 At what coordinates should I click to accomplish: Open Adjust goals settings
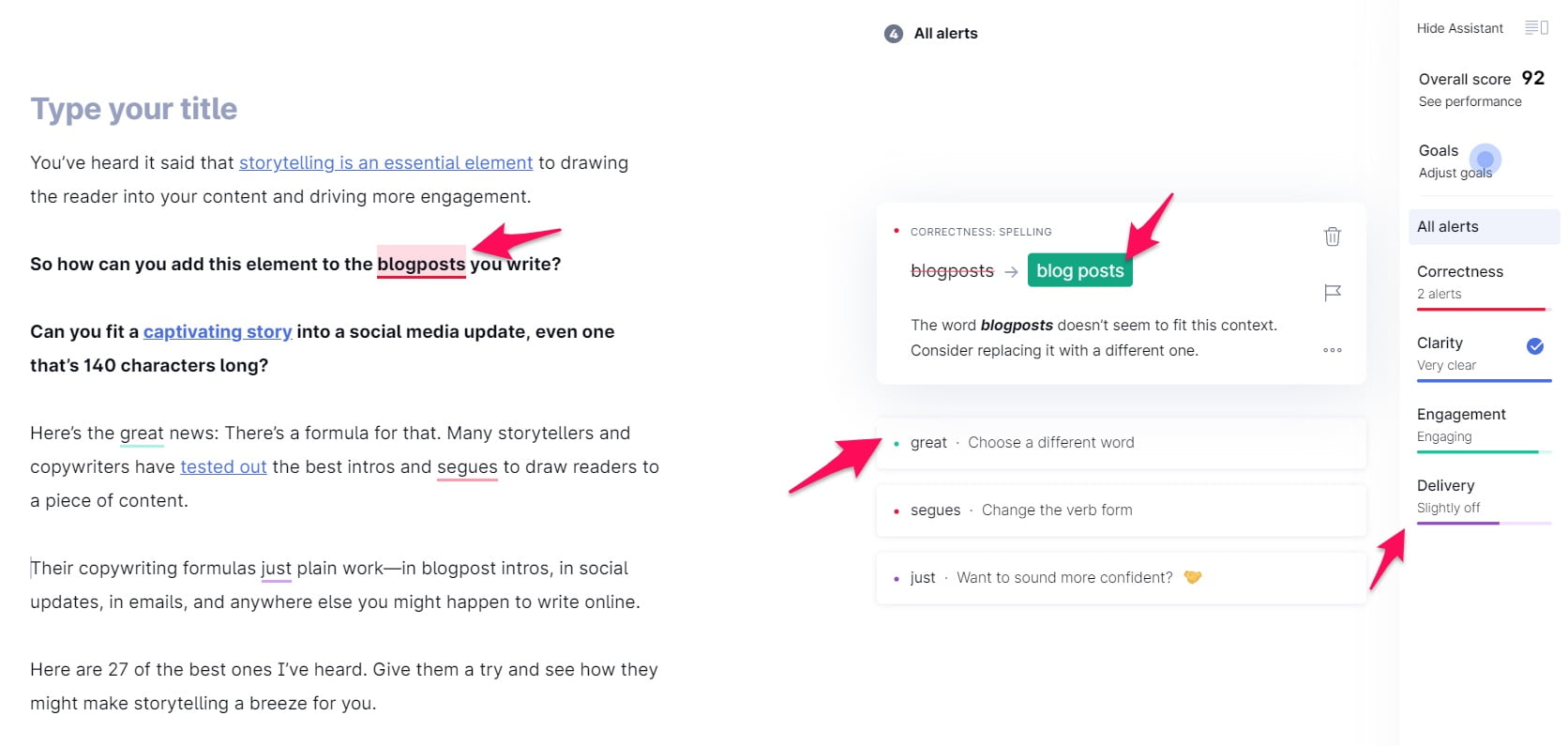click(1455, 173)
